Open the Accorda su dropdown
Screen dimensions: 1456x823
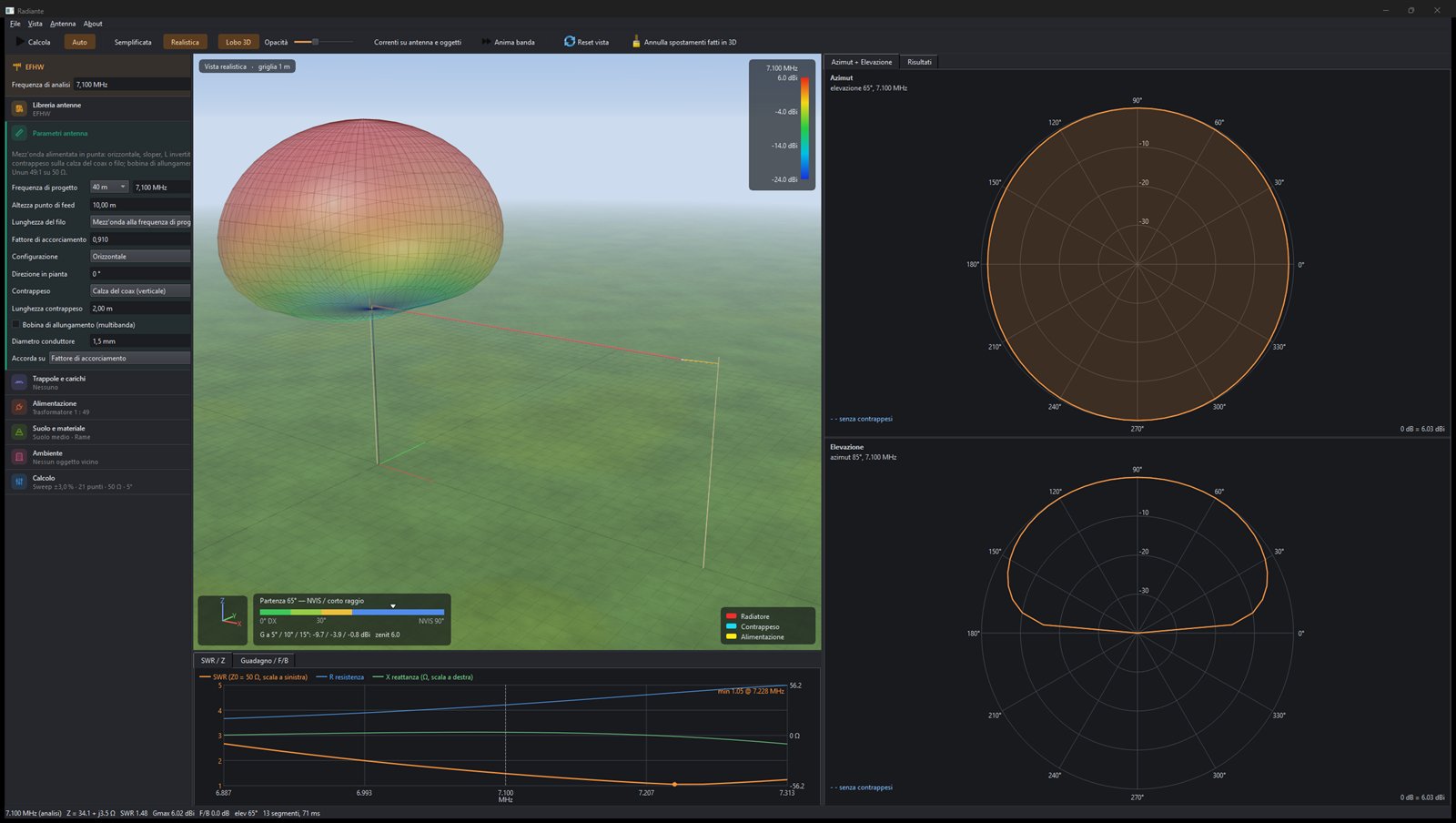point(120,358)
